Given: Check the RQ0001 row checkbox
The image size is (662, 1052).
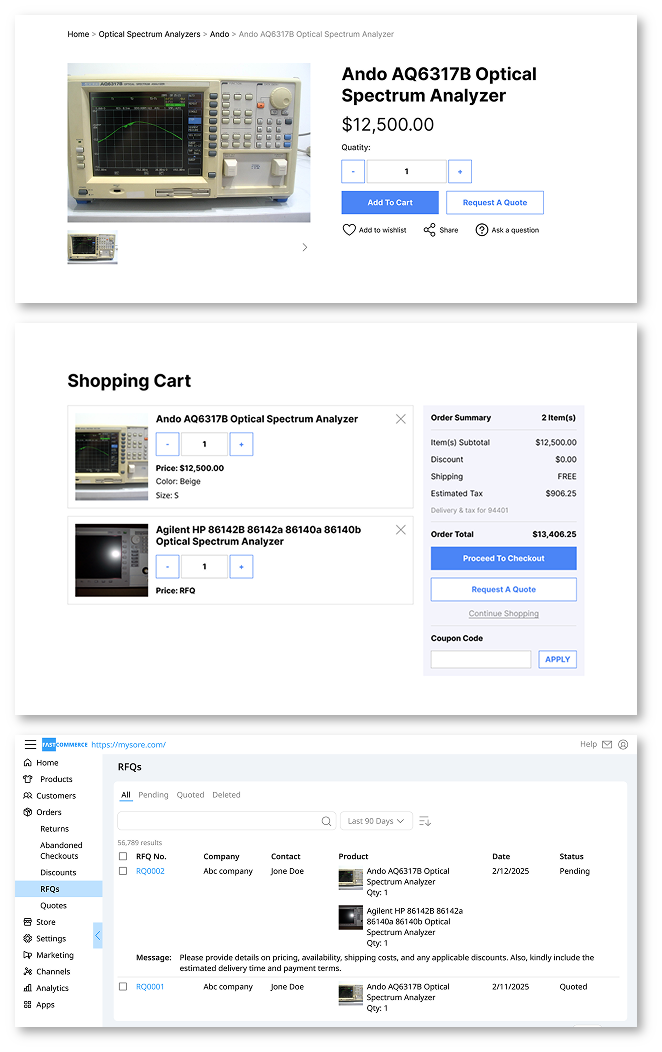Looking at the screenshot, I should (x=123, y=987).
